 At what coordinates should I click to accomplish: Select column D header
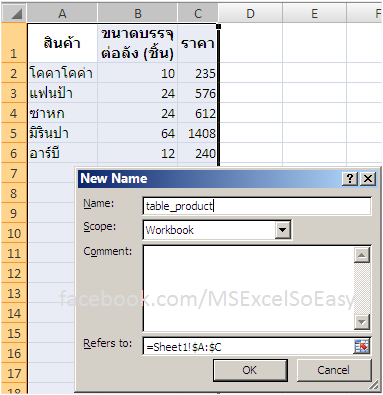[250, 13]
